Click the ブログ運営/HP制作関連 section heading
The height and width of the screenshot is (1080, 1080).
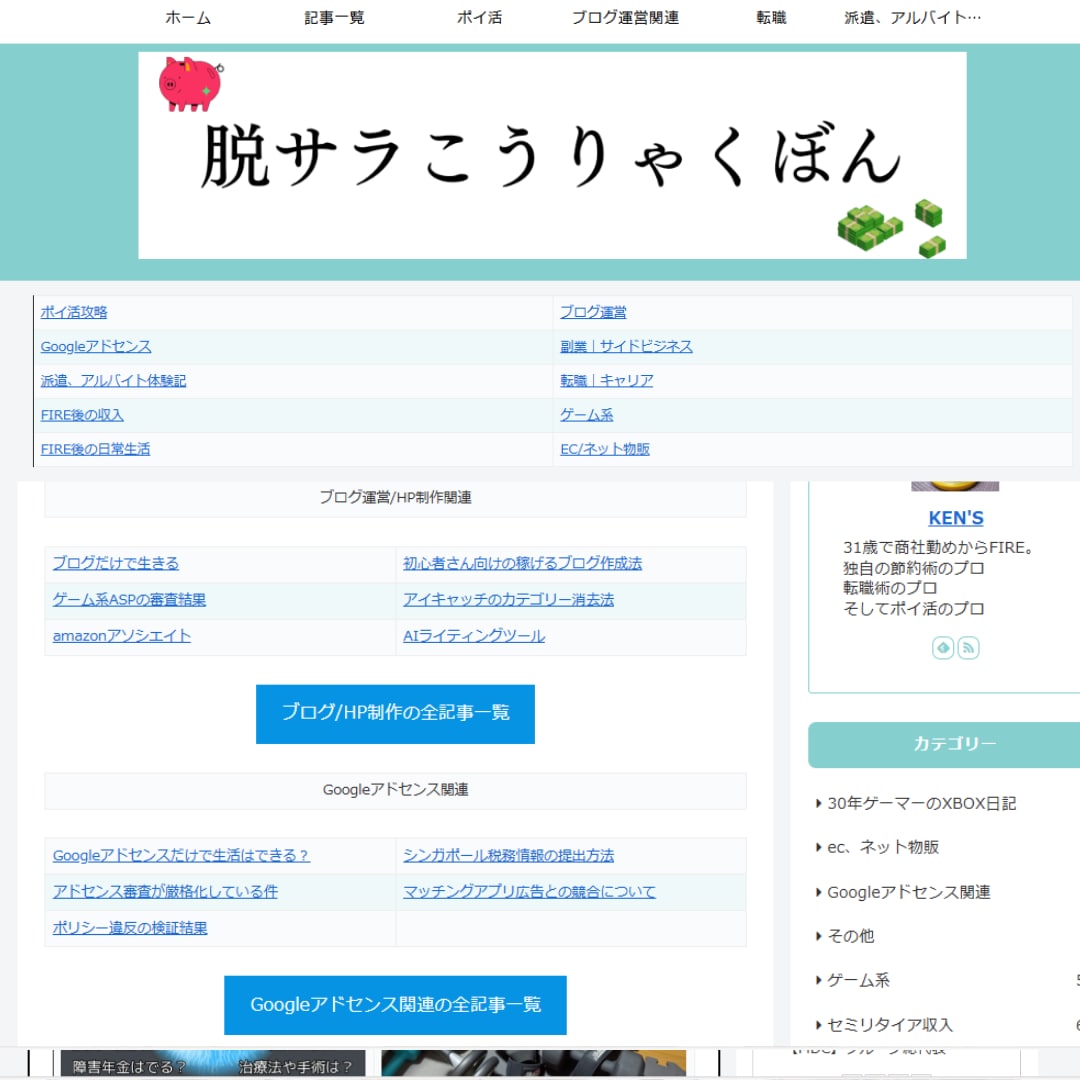(395, 497)
